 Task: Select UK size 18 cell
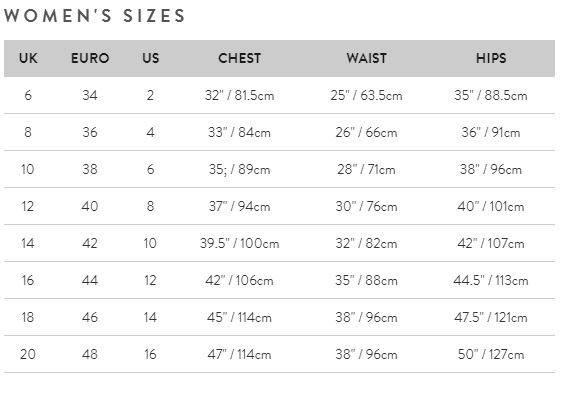point(28,317)
